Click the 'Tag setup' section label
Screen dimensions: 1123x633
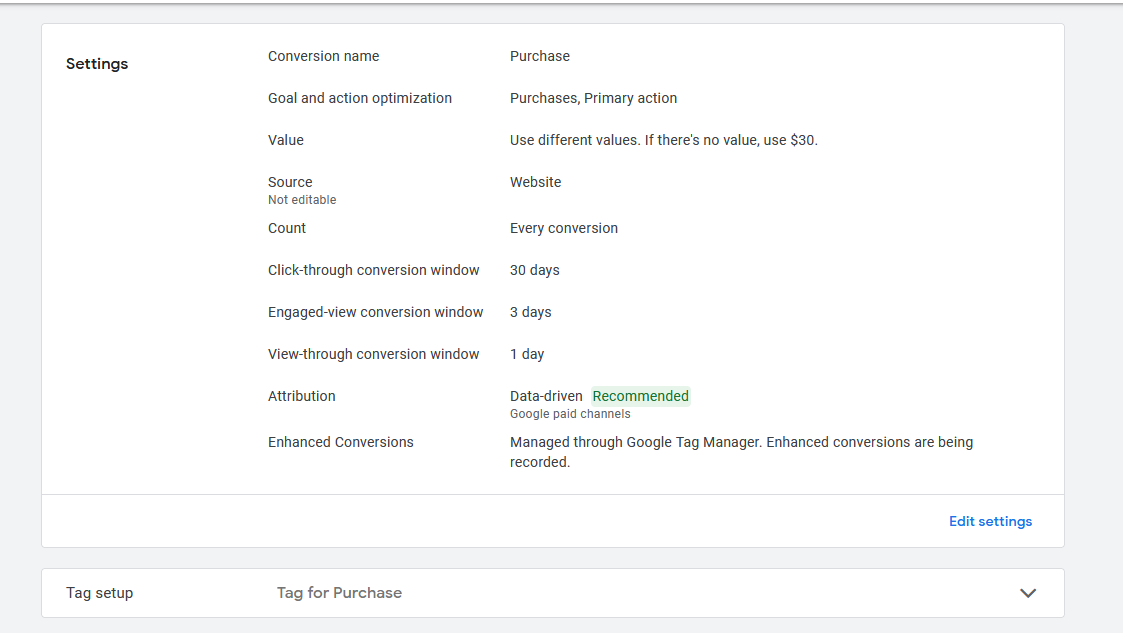(100, 593)
